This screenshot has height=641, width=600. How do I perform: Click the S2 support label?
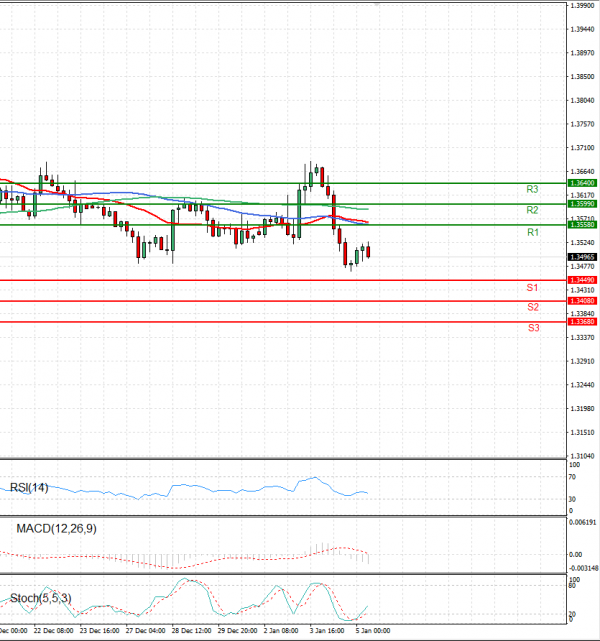coord(533,307)
